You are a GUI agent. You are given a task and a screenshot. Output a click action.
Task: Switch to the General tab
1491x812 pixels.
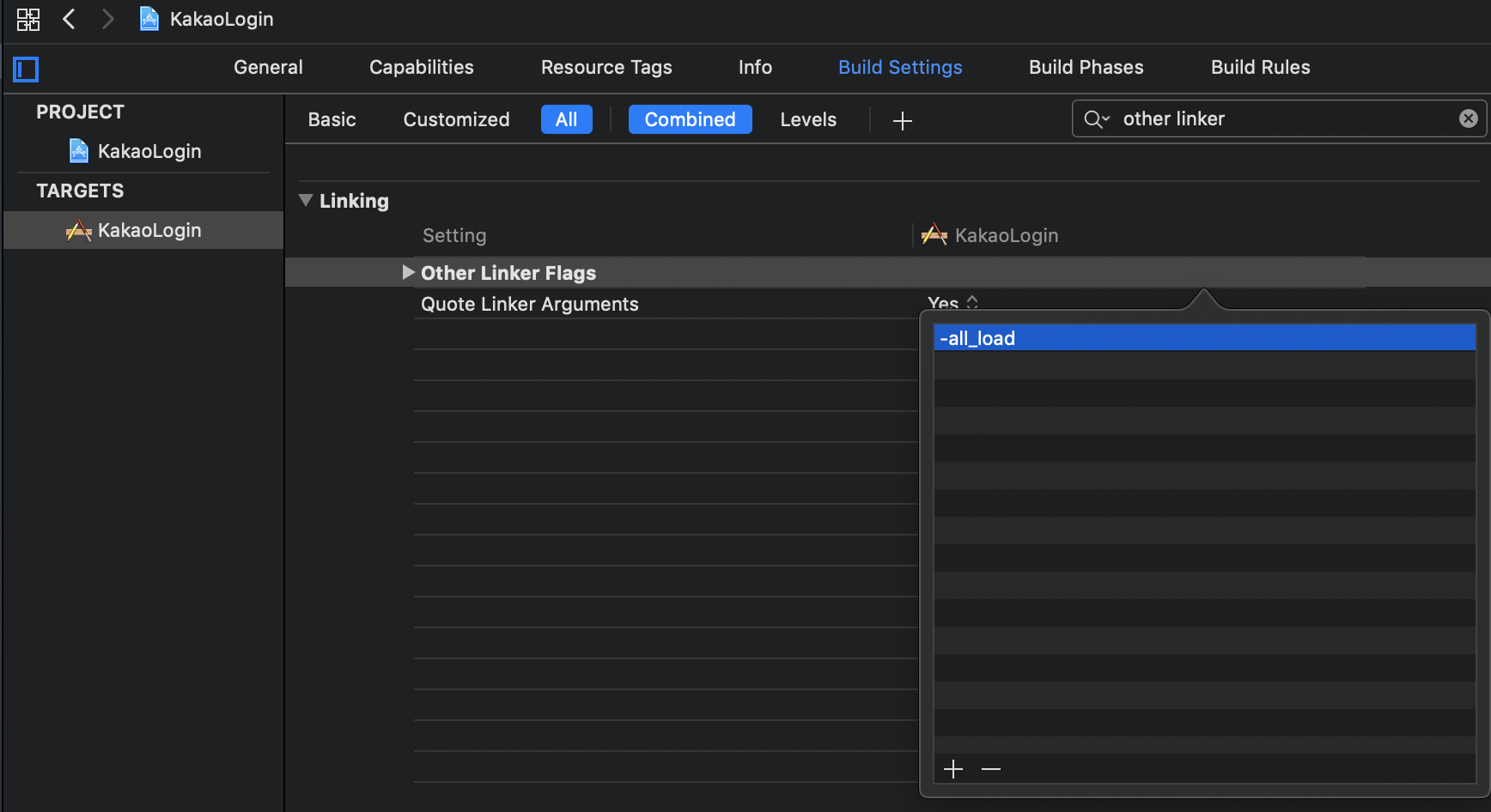pos(268,67)
